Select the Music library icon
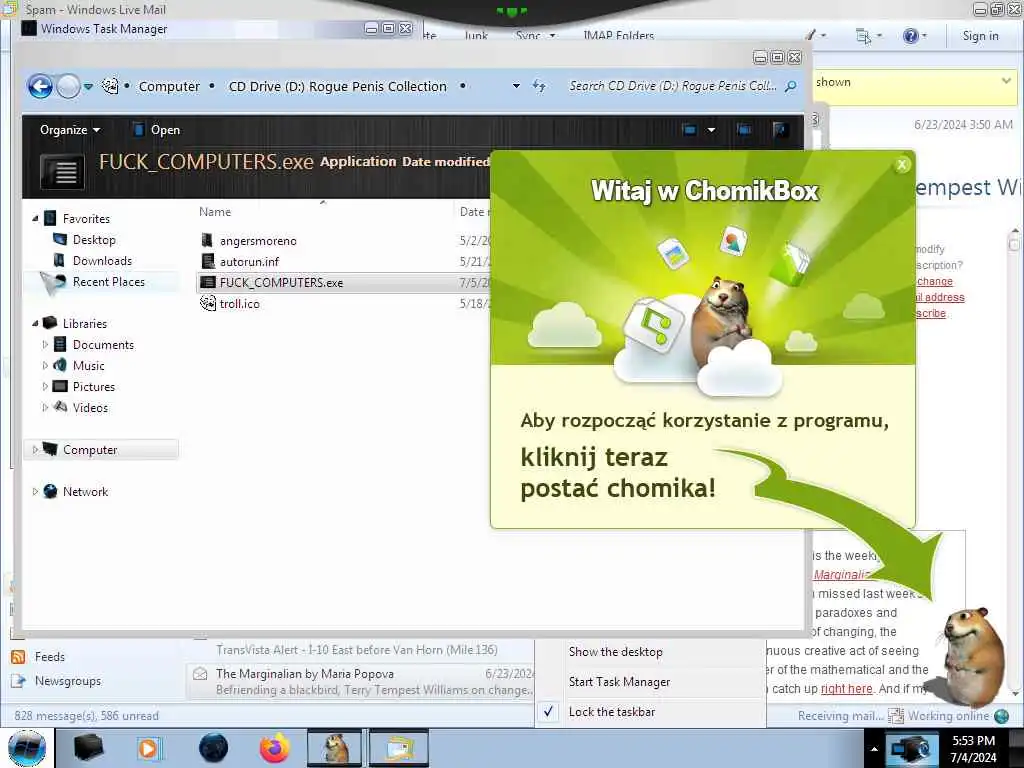Screen dimensions: 1024x768 point(60,365)
